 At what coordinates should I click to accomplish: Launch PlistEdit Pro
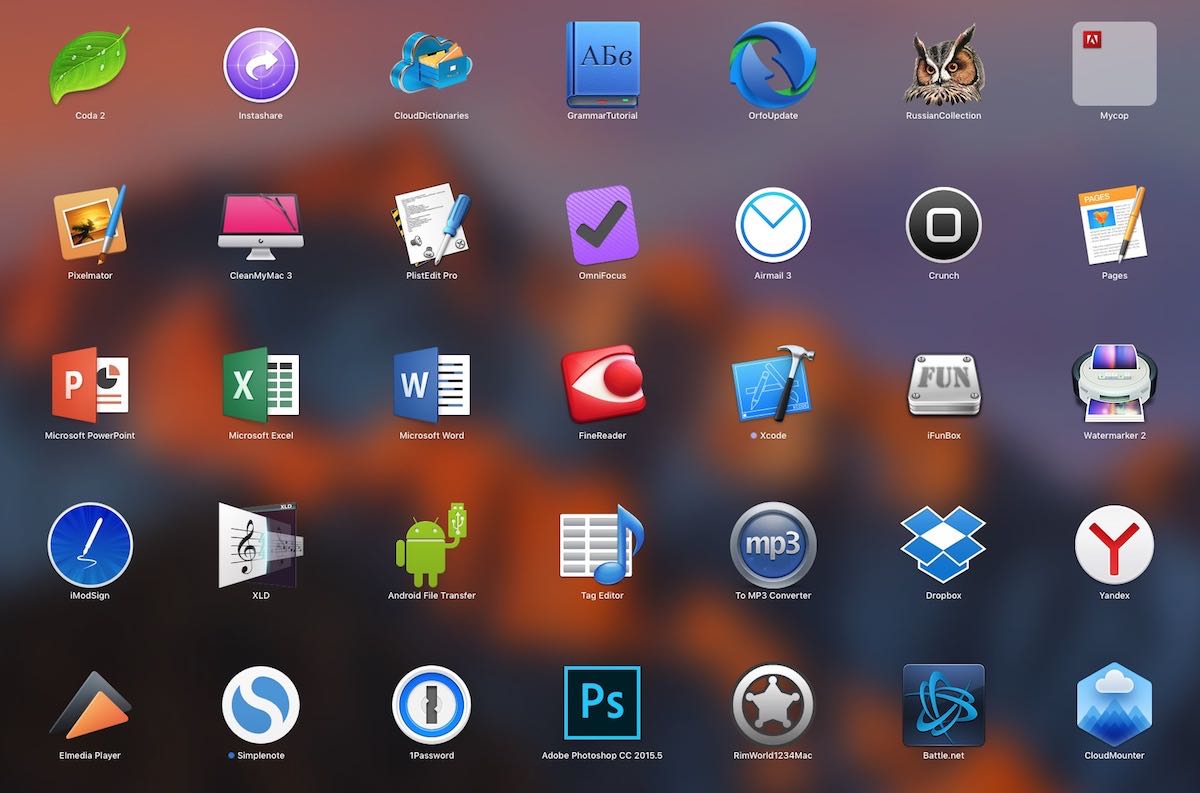(431, 225)
